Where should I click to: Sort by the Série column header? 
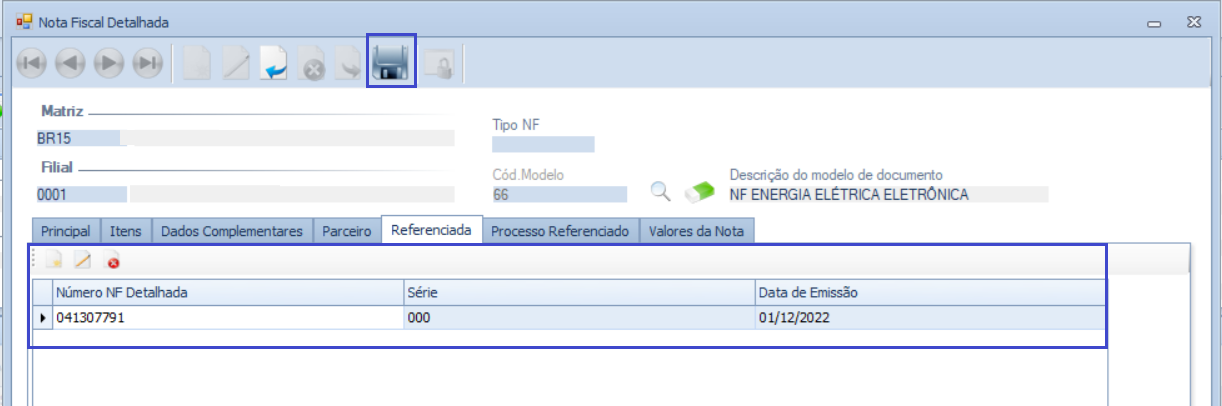(x=579, y=292)
